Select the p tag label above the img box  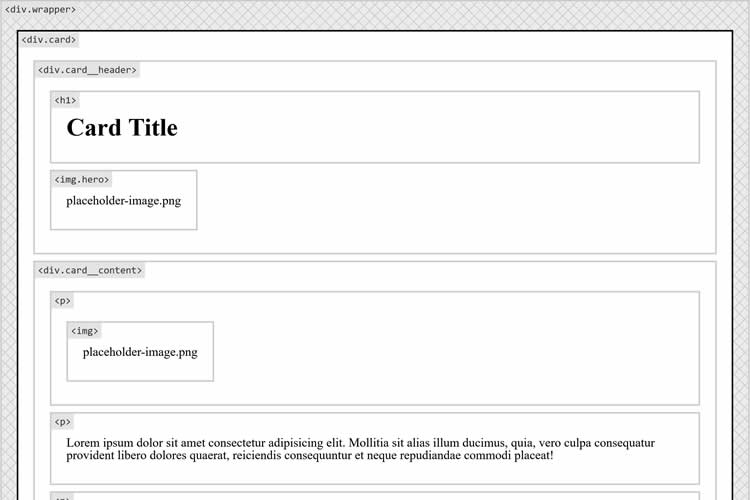pyautogui.click(x=62, y=300)
